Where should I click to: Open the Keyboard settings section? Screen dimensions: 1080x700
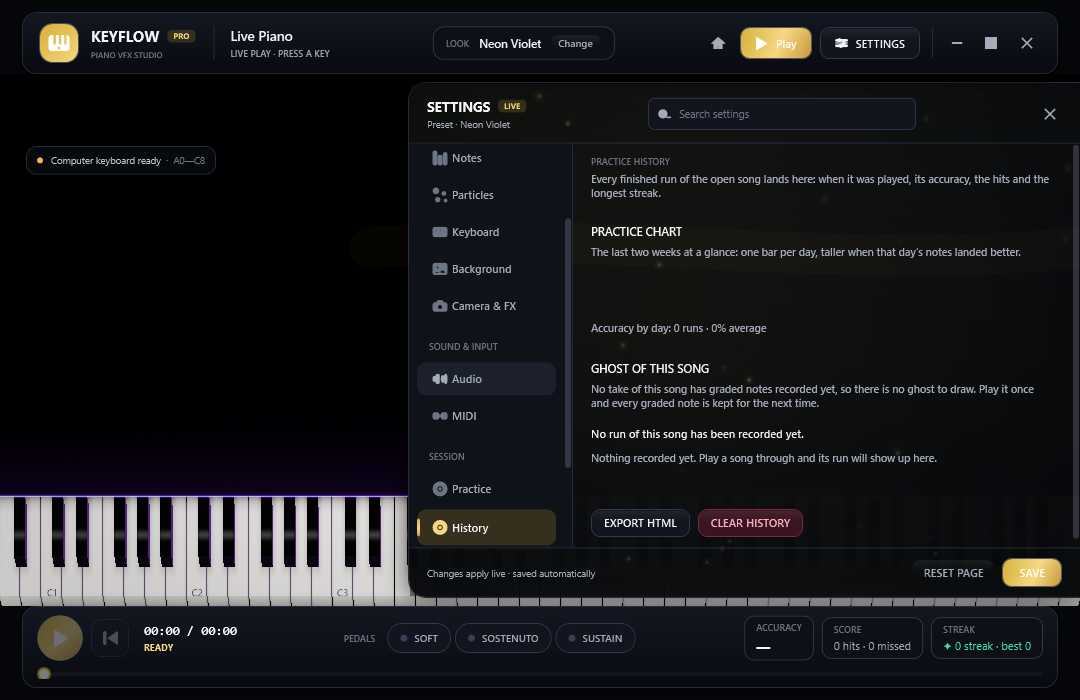pos(486,232)
